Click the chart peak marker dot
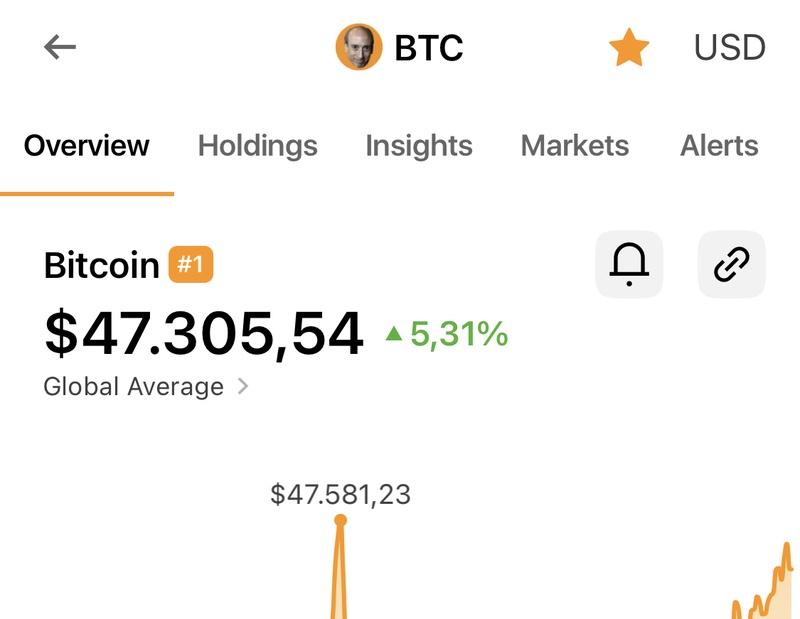The height and width of the screenshot is (619, 800). (340, 520)
